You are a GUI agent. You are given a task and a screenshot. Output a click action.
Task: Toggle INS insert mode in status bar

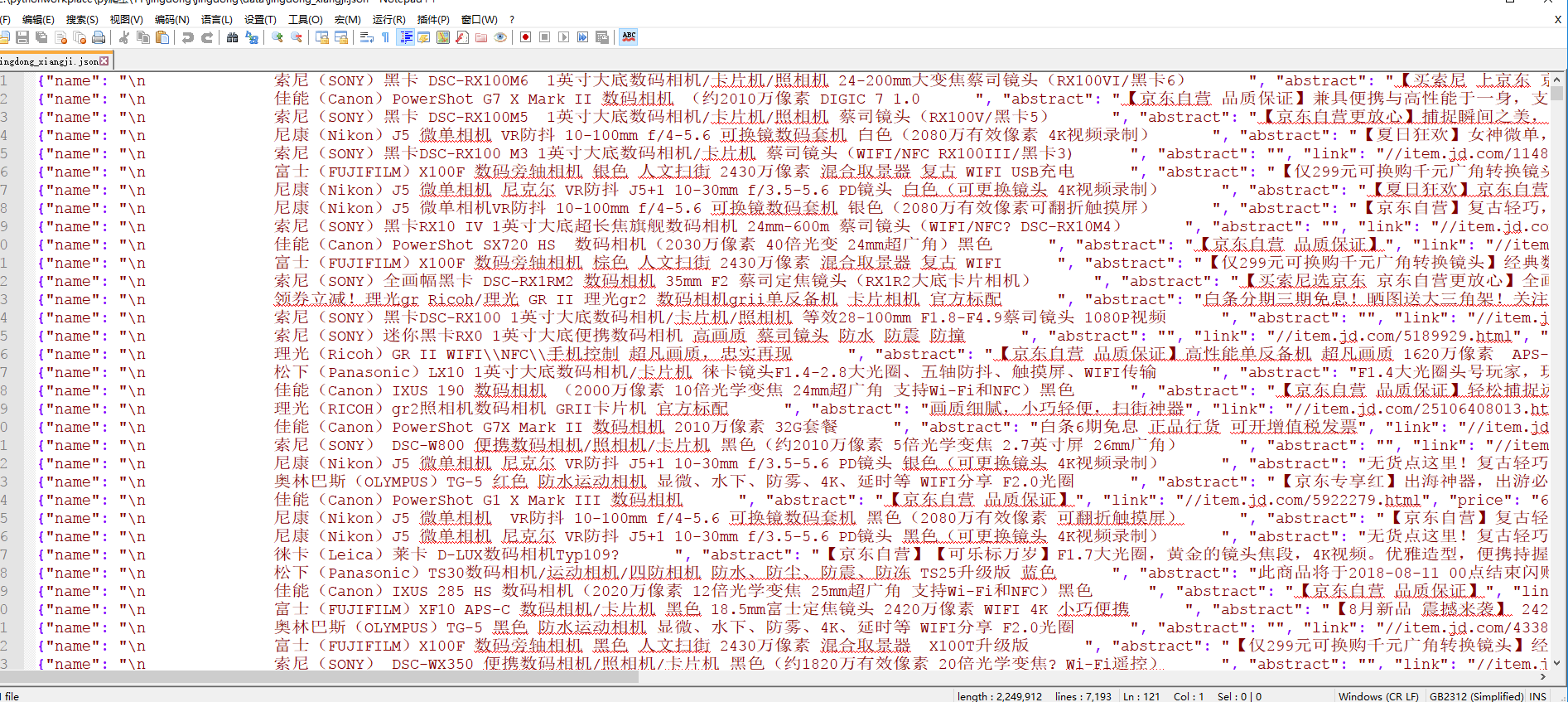pos(1537,696)
